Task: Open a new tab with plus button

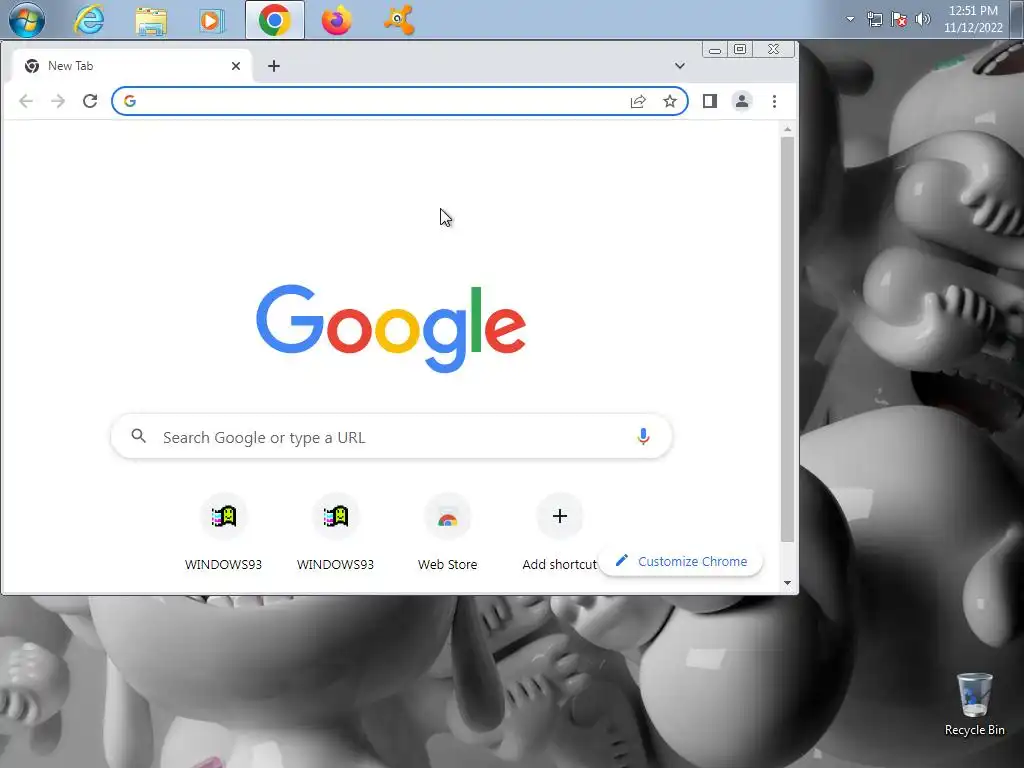Action: coord(274,66)
